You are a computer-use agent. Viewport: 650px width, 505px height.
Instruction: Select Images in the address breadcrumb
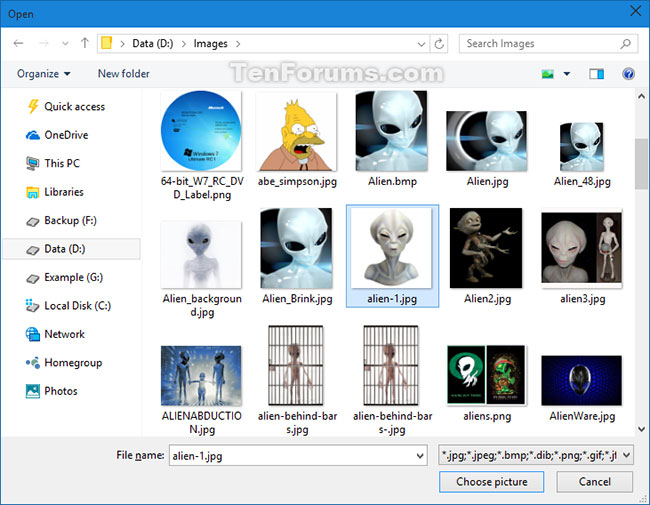[210, 44]
